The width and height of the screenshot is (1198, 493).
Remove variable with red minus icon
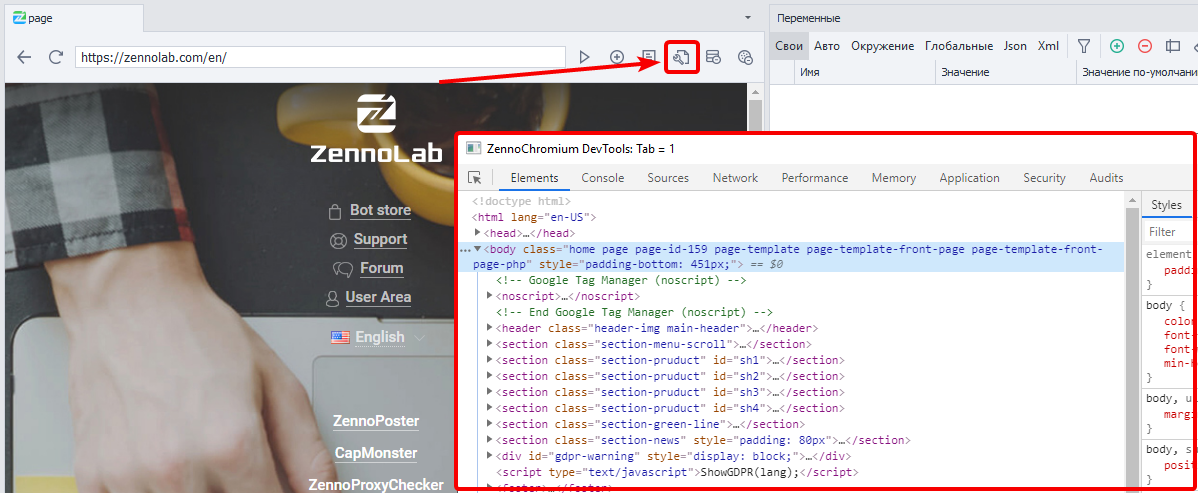click(x=1145, y=46)
